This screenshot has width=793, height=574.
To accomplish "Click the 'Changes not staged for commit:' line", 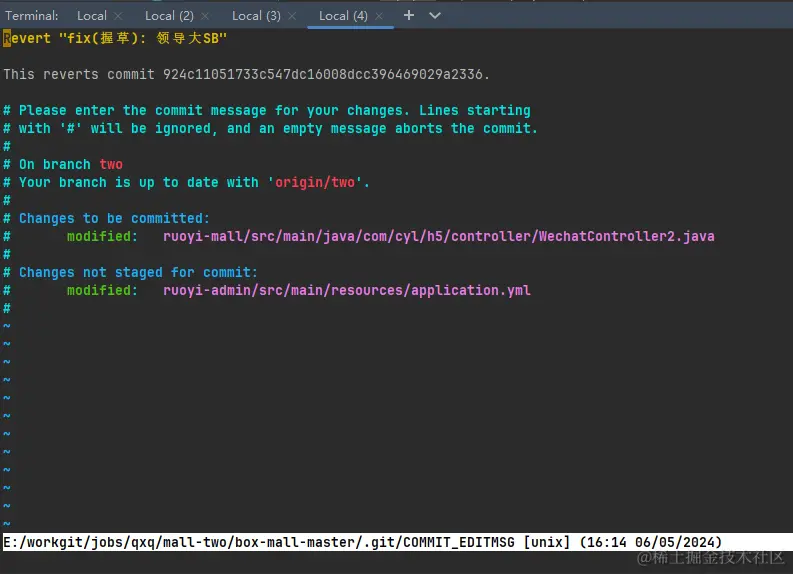I will point(130,273).
